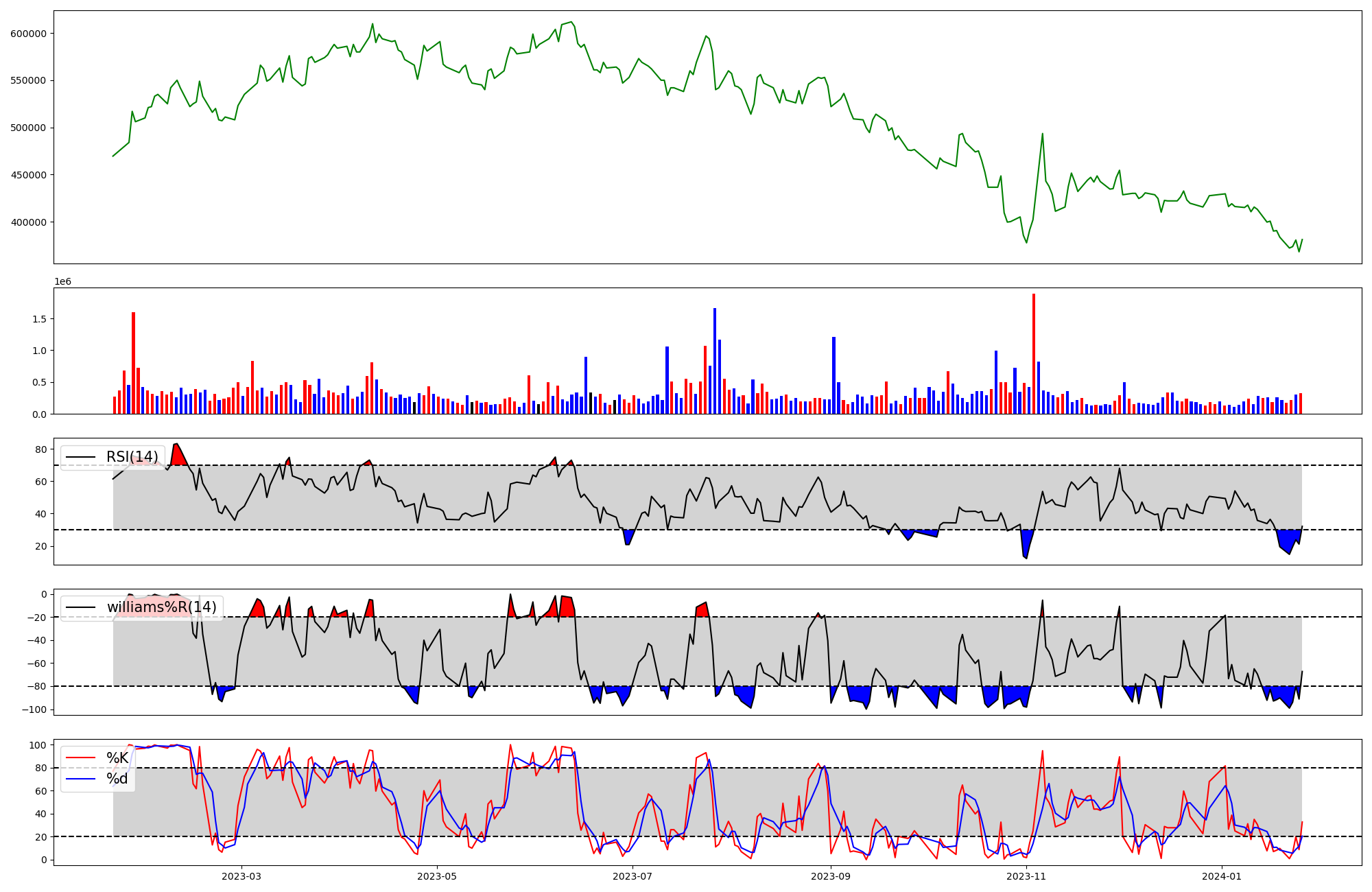Screen dimensions: 1372x892
Task: Click the 80 tick on RSI axis
Action: coord(41,449)
